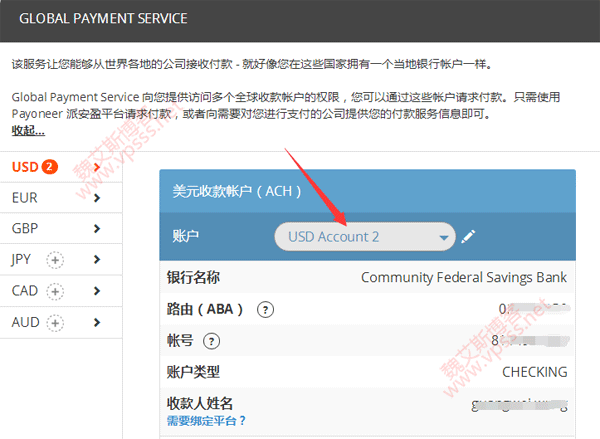Click the orange 2 badge beside USD
This screenshot has height=439, width=600.
coord(49,167)
